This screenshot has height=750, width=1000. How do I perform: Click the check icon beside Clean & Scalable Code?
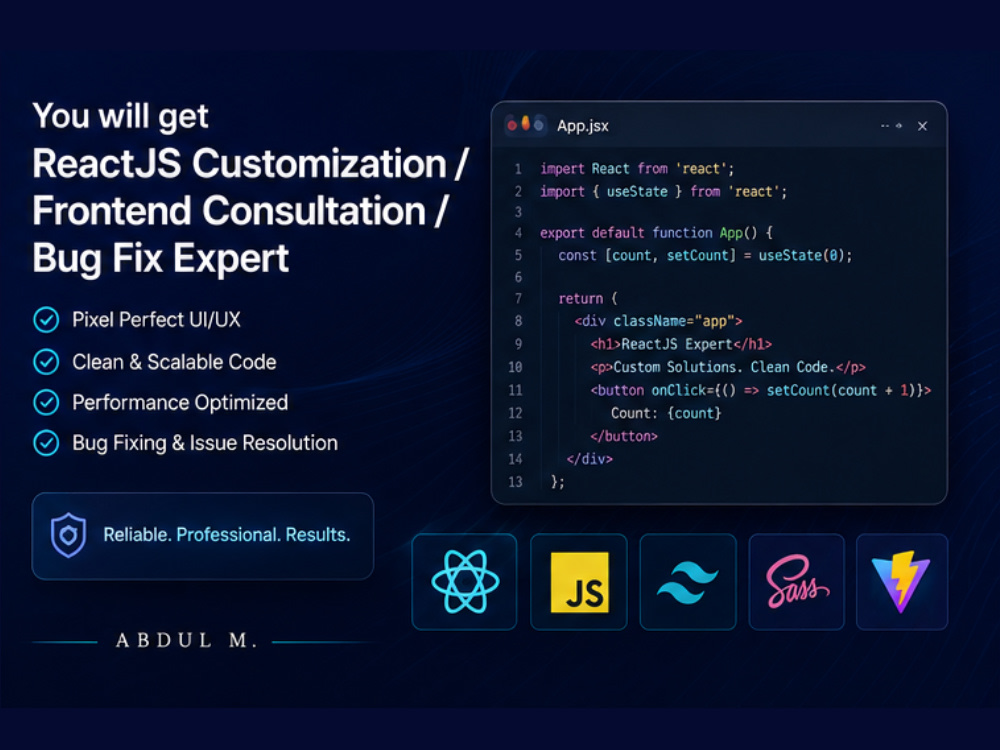tap(46, 362)
